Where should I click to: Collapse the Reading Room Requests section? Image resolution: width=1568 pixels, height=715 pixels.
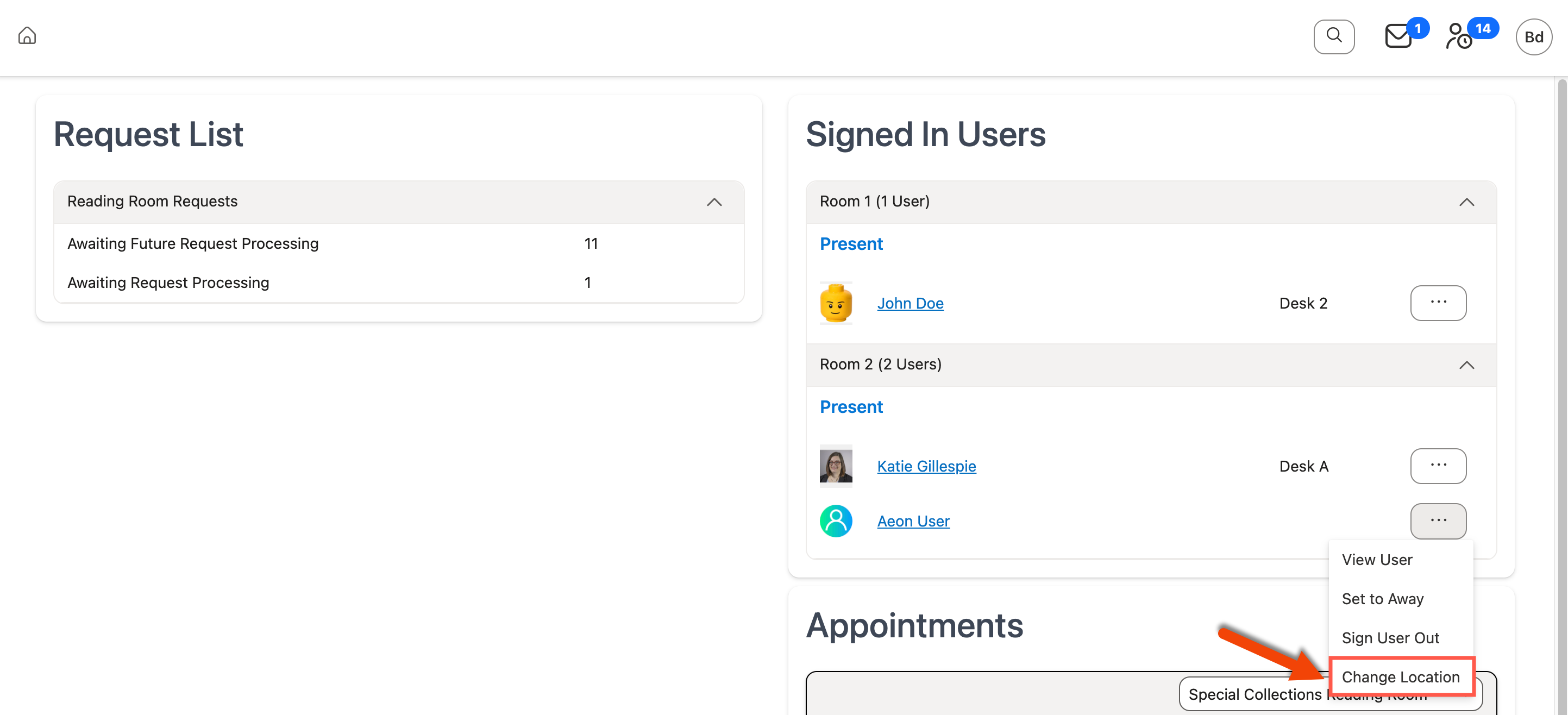pos(714,202)
